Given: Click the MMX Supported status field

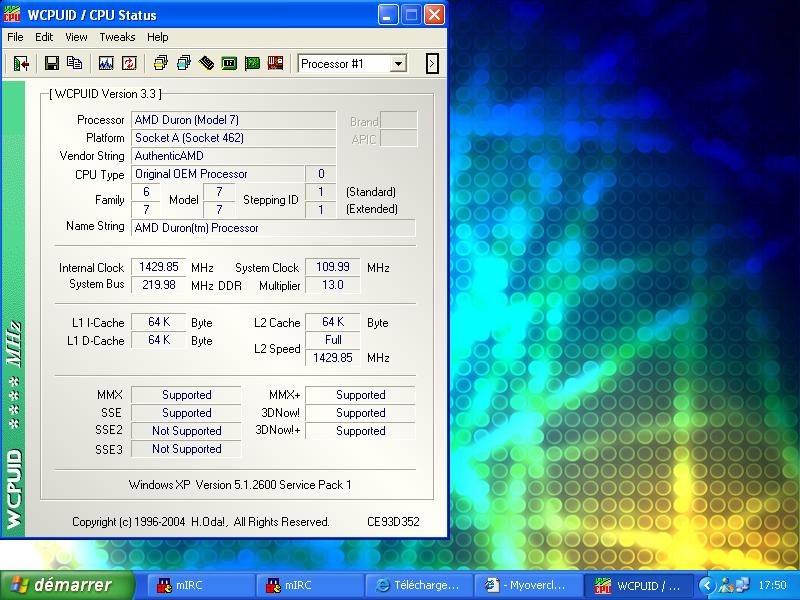Looking at the screenshot, I should pyautogui.click(x=186, y=395).
